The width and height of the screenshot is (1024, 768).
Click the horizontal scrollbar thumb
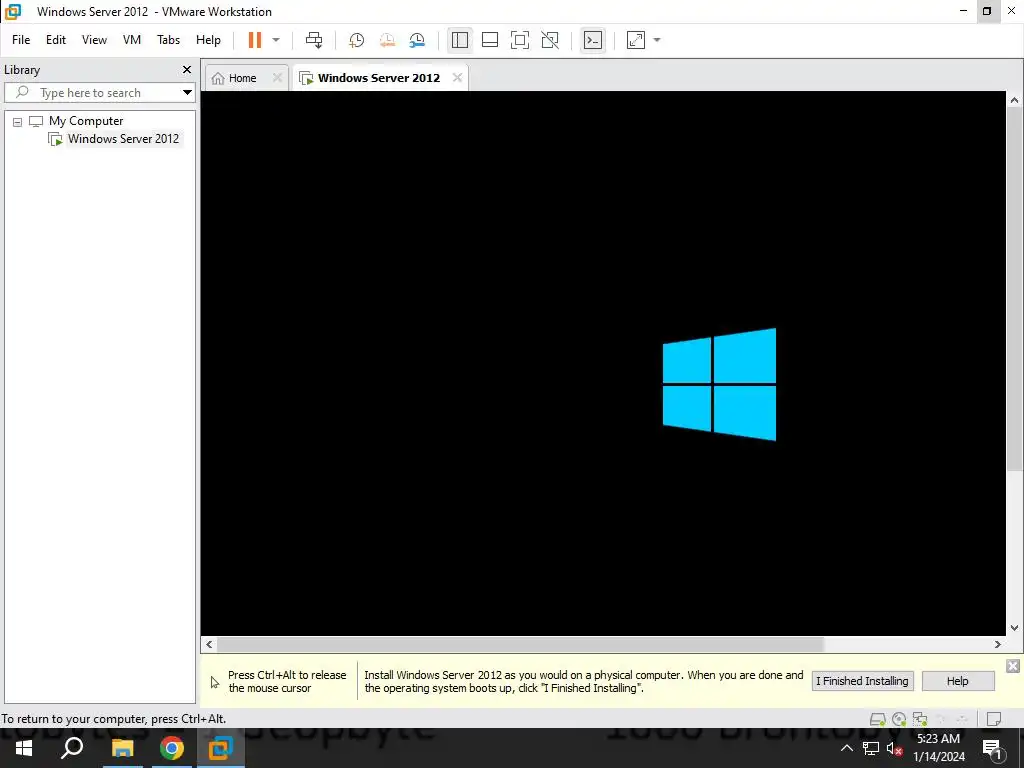point(520,645)
